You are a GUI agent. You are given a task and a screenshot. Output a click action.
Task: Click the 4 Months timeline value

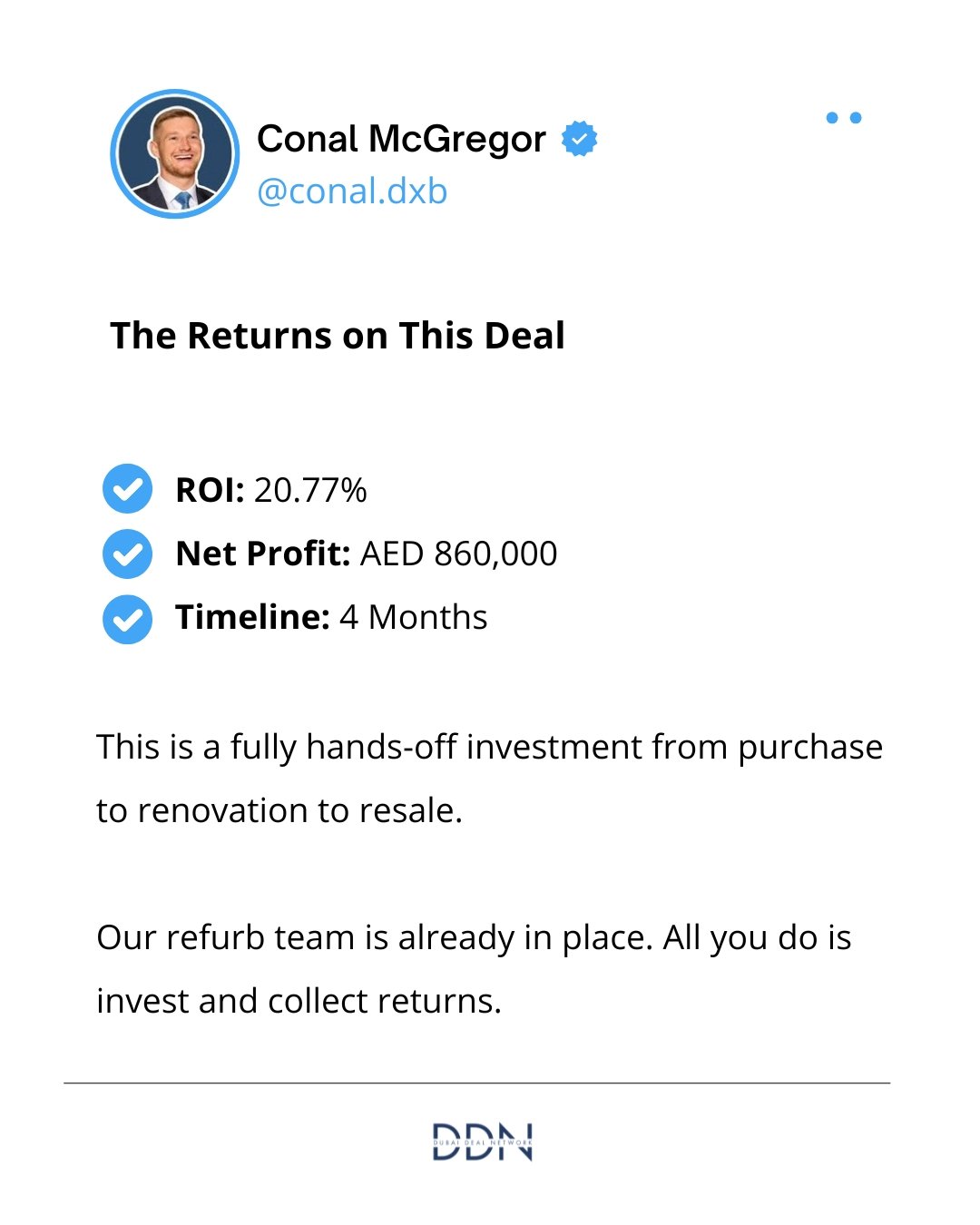pos(413,617)
